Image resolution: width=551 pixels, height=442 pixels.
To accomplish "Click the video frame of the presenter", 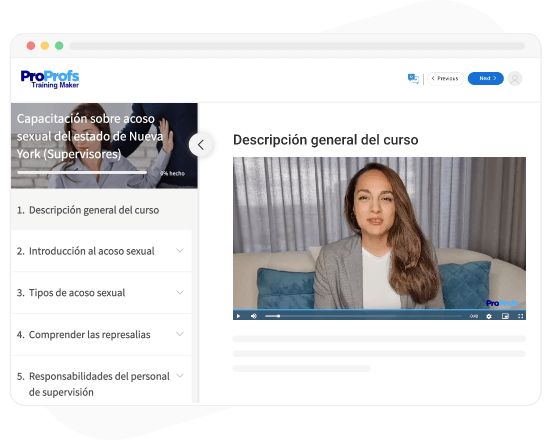I will tap(380, 233).
